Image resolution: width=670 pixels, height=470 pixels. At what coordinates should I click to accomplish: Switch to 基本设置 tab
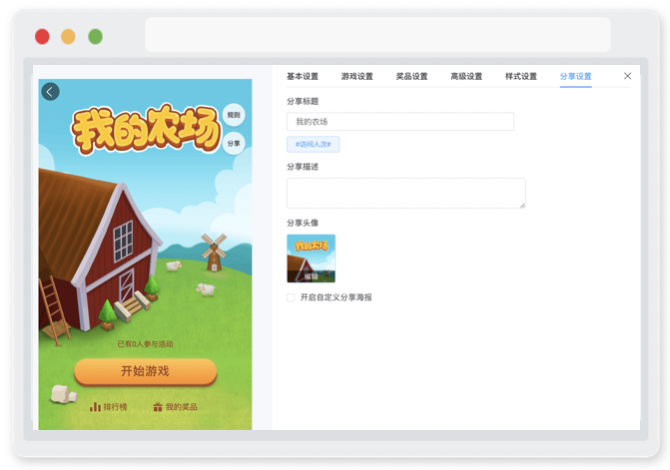click(x=303, y=76)
